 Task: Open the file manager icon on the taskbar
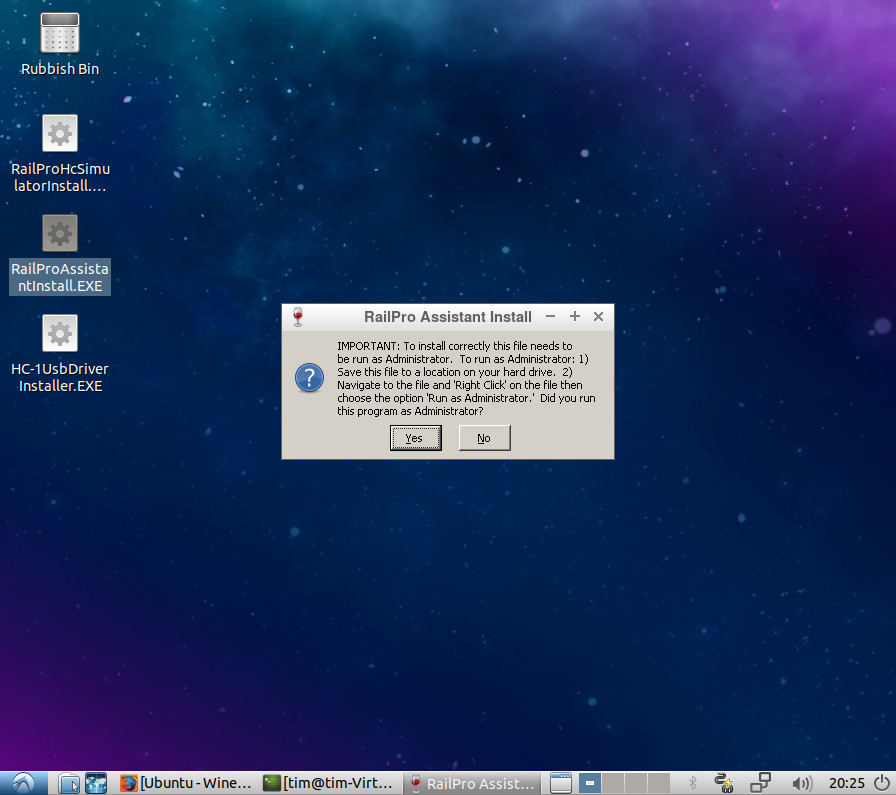[x=68, y=783]
